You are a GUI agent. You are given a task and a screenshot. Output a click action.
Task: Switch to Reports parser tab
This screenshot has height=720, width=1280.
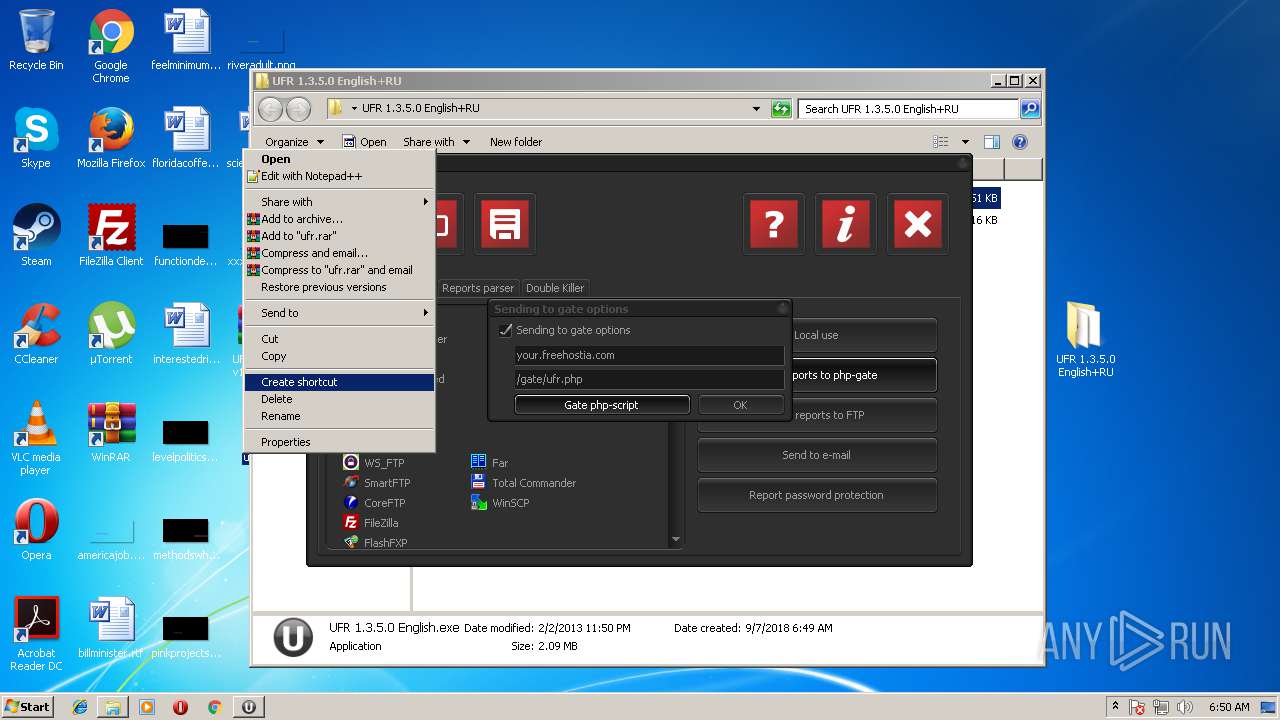[478, 288]
